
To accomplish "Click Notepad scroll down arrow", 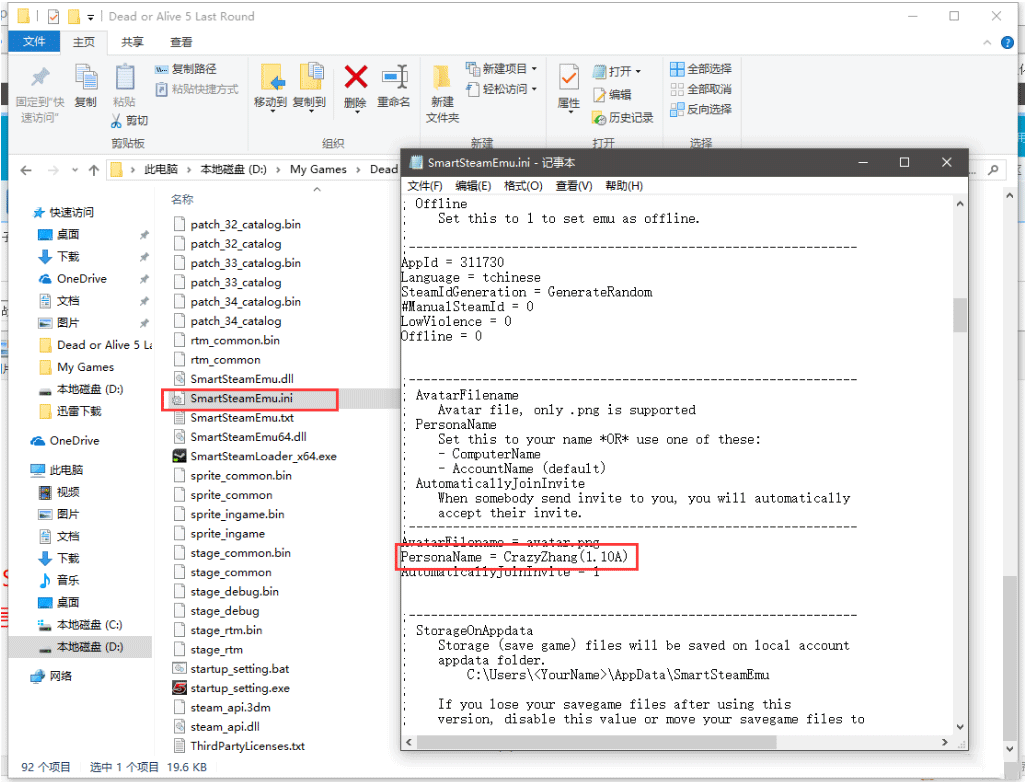I will click(x=960, y=726).
